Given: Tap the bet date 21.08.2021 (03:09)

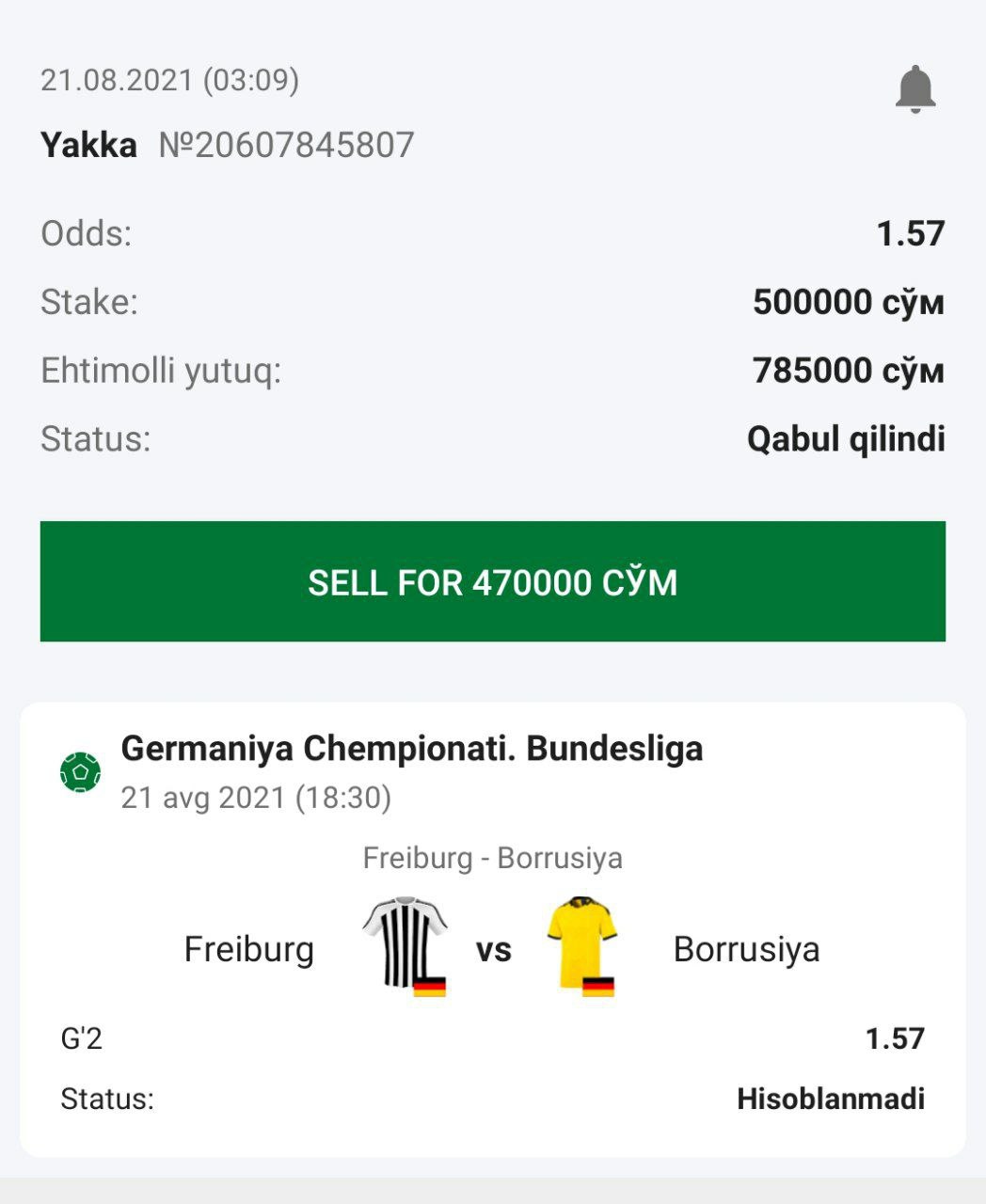Looking at the screenshot, I should point(169,80).
